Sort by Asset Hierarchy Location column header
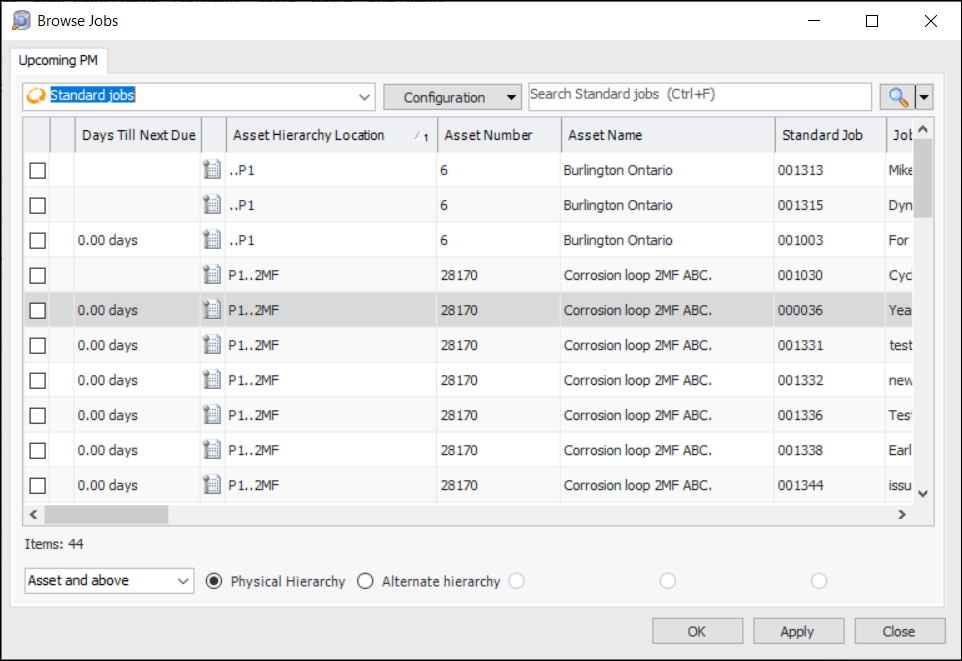The height and width of the screenshot is (661, 962). [309, 135]
